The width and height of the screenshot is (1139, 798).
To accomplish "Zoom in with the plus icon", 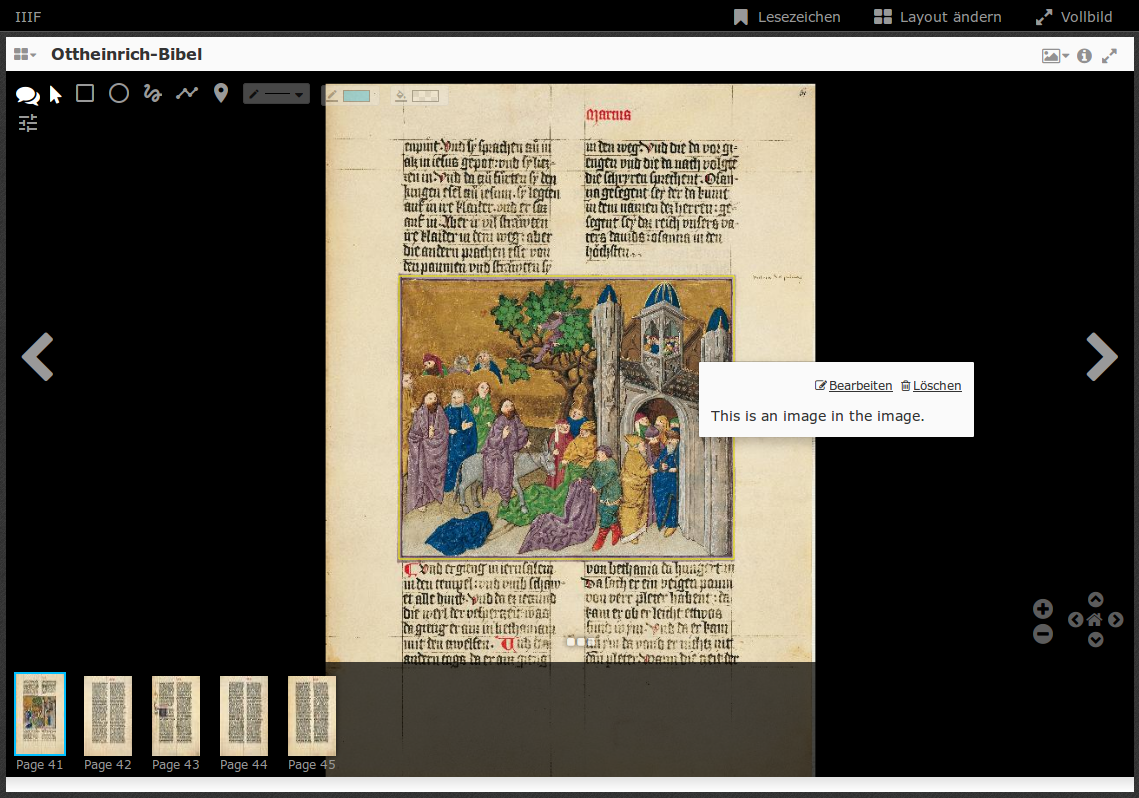I will 1043,608.
